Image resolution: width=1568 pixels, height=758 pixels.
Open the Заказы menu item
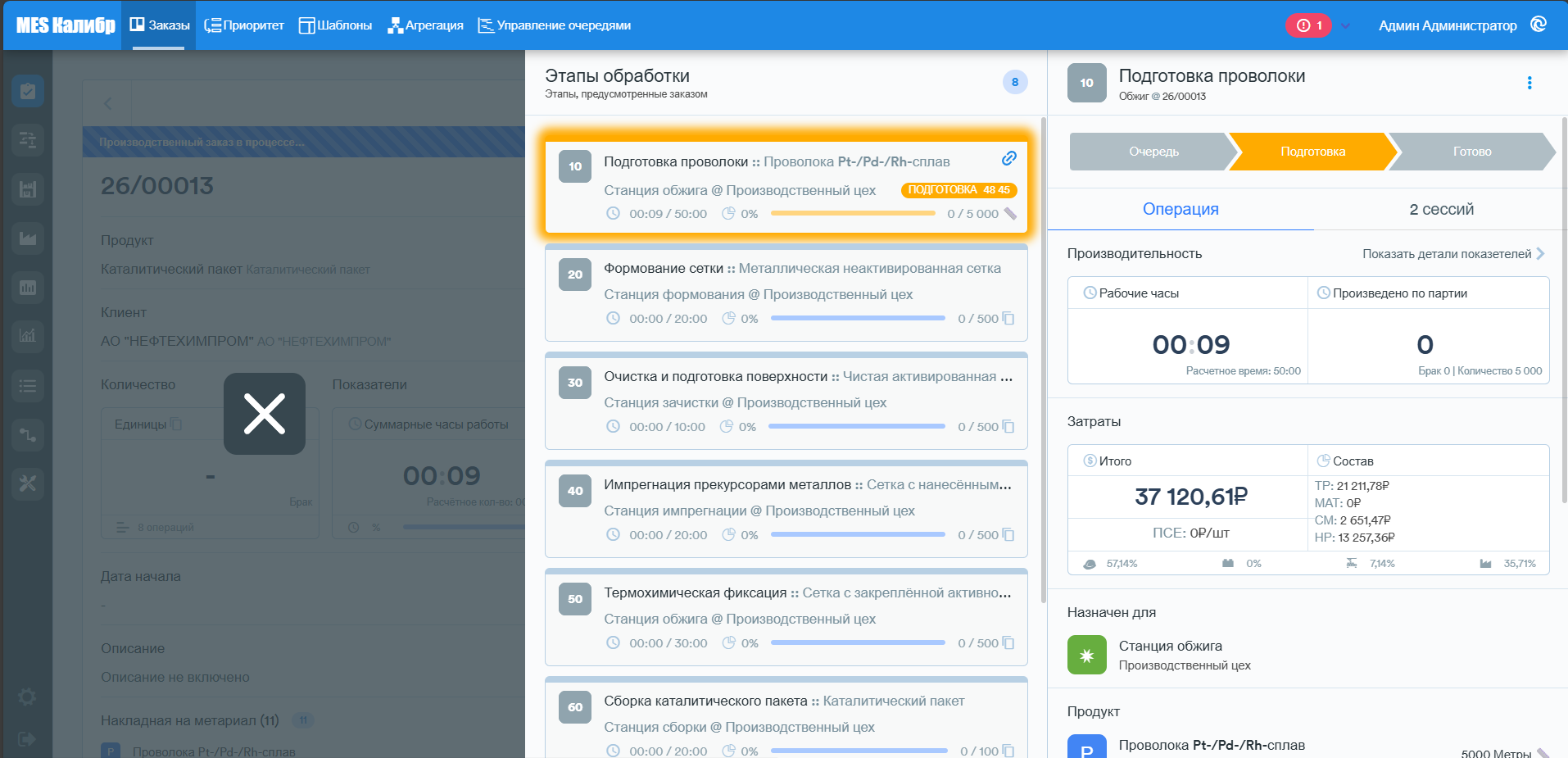point(159,25)
